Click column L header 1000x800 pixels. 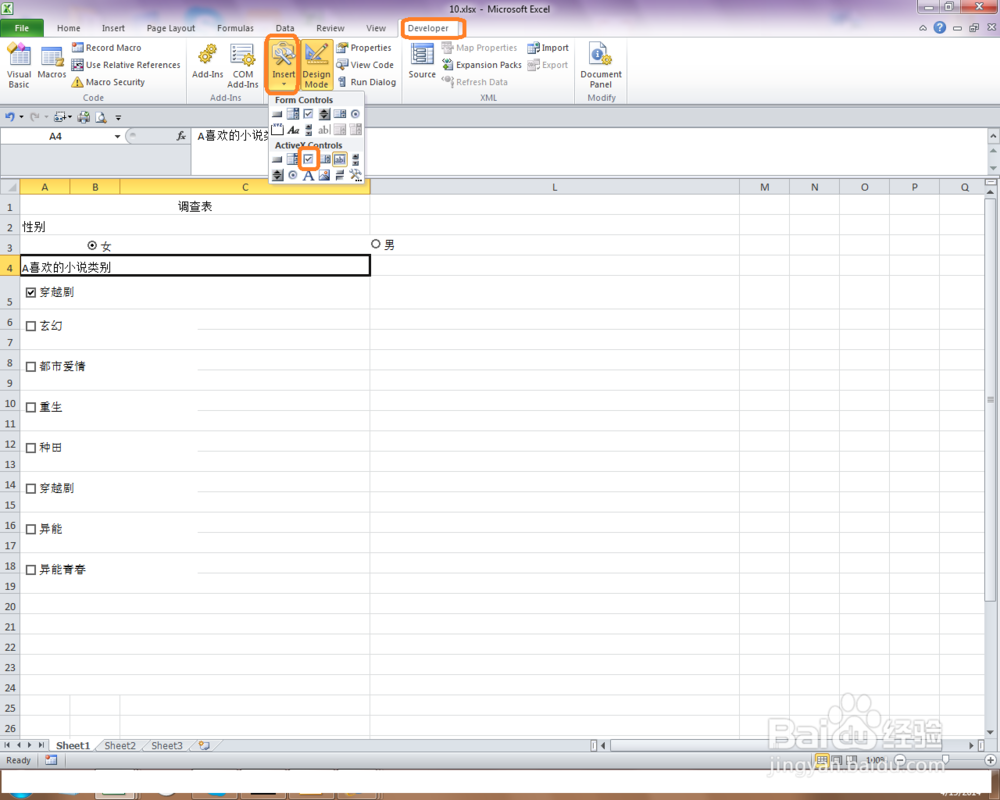tap(554, 187)
